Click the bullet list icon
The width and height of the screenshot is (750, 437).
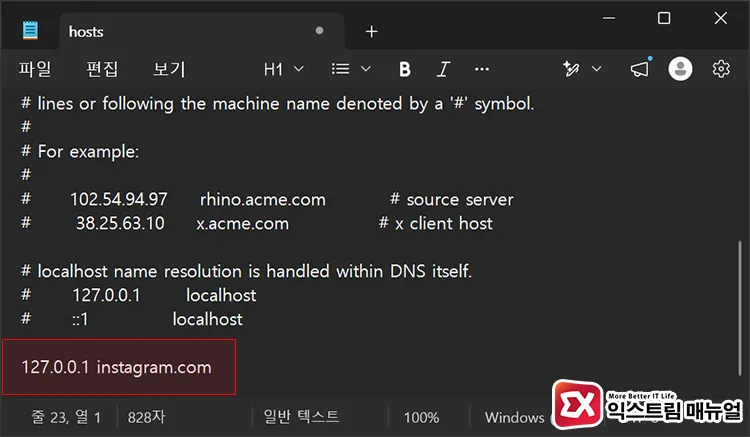(340, 69)
